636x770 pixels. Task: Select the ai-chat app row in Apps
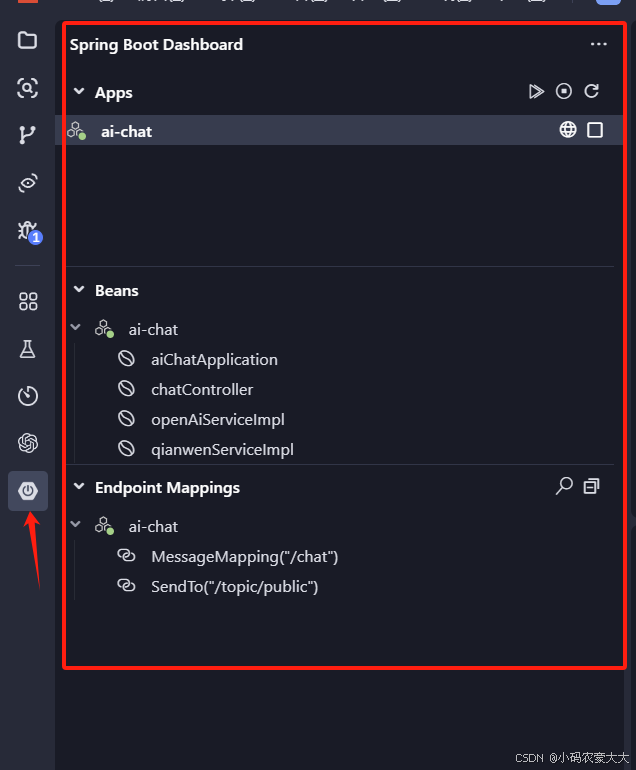point(339,130)
